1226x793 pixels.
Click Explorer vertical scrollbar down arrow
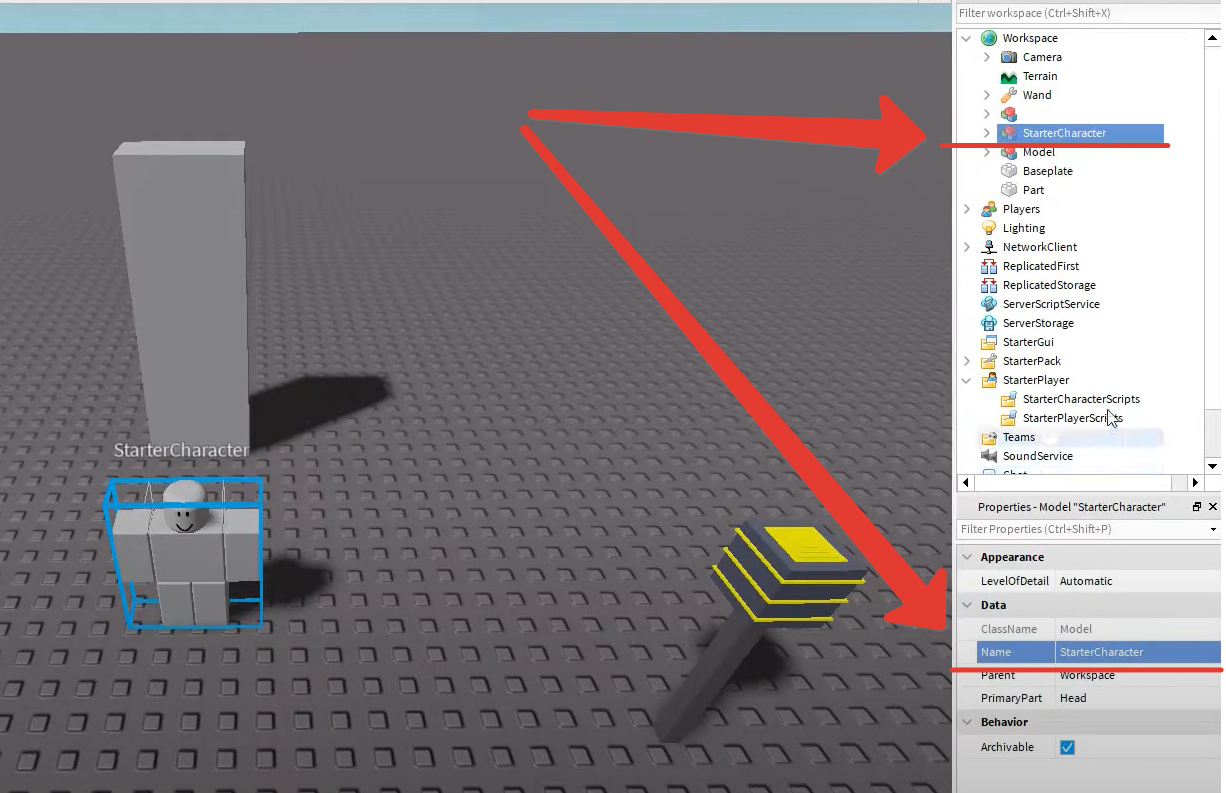point(1213,466)
